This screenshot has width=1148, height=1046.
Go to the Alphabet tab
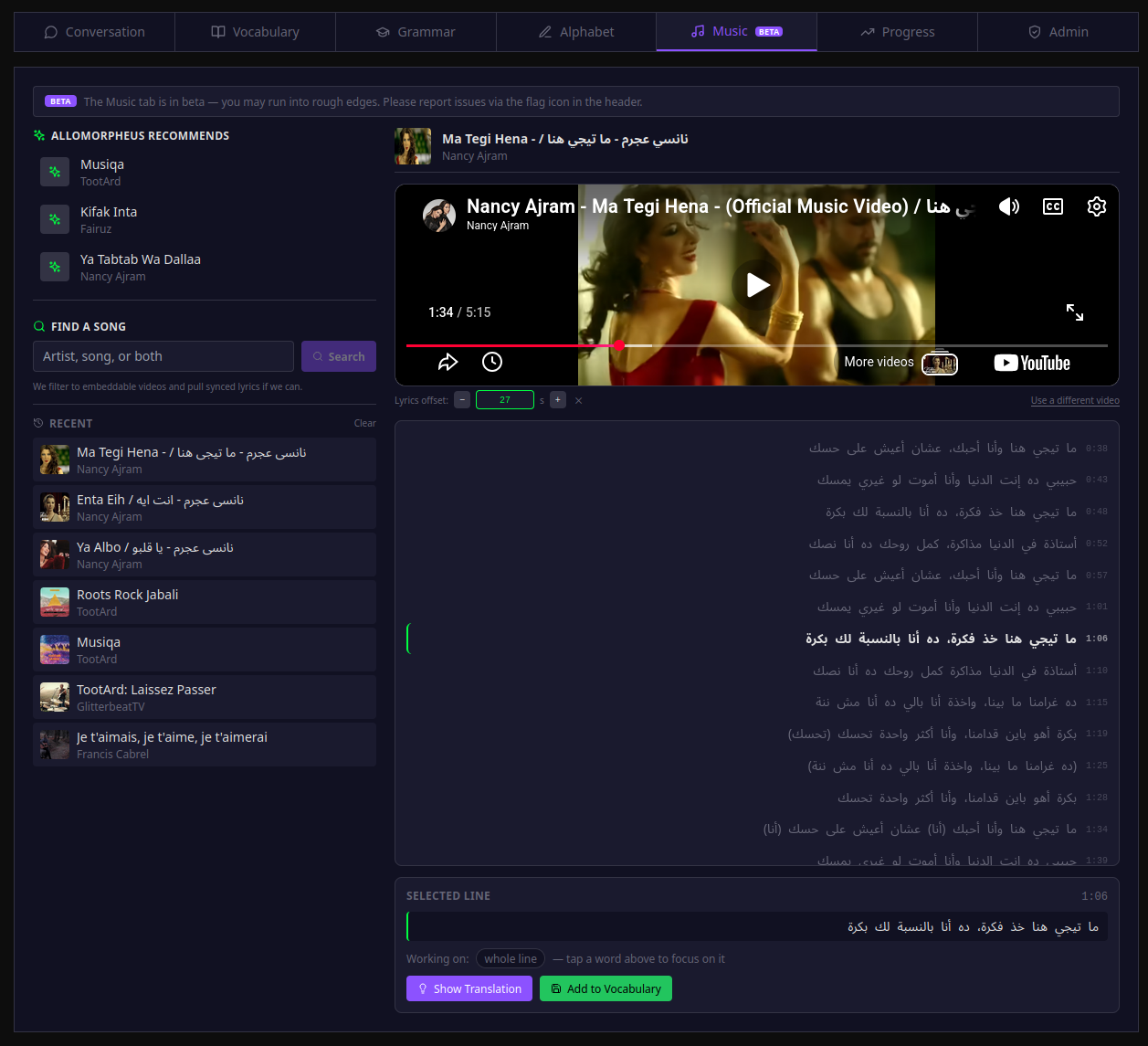pos(576,32)
